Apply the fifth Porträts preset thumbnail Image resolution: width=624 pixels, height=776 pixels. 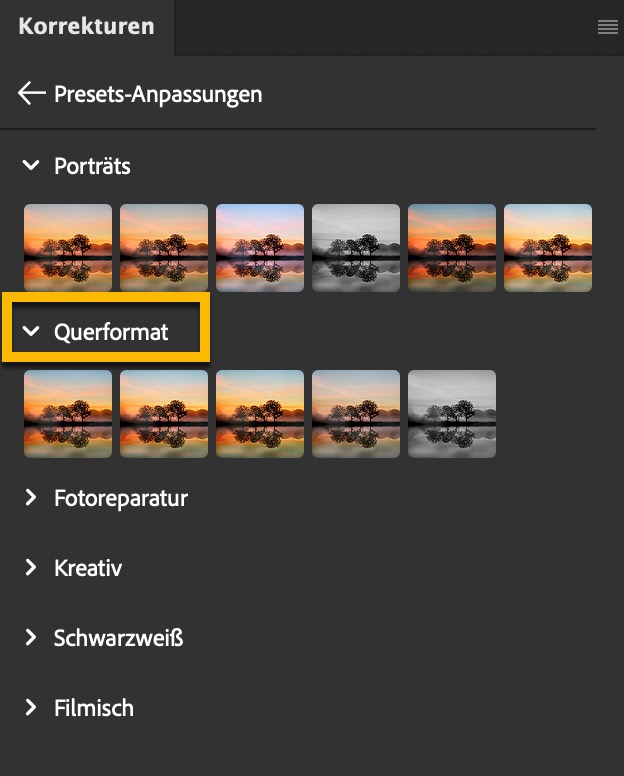coord(452,248)
